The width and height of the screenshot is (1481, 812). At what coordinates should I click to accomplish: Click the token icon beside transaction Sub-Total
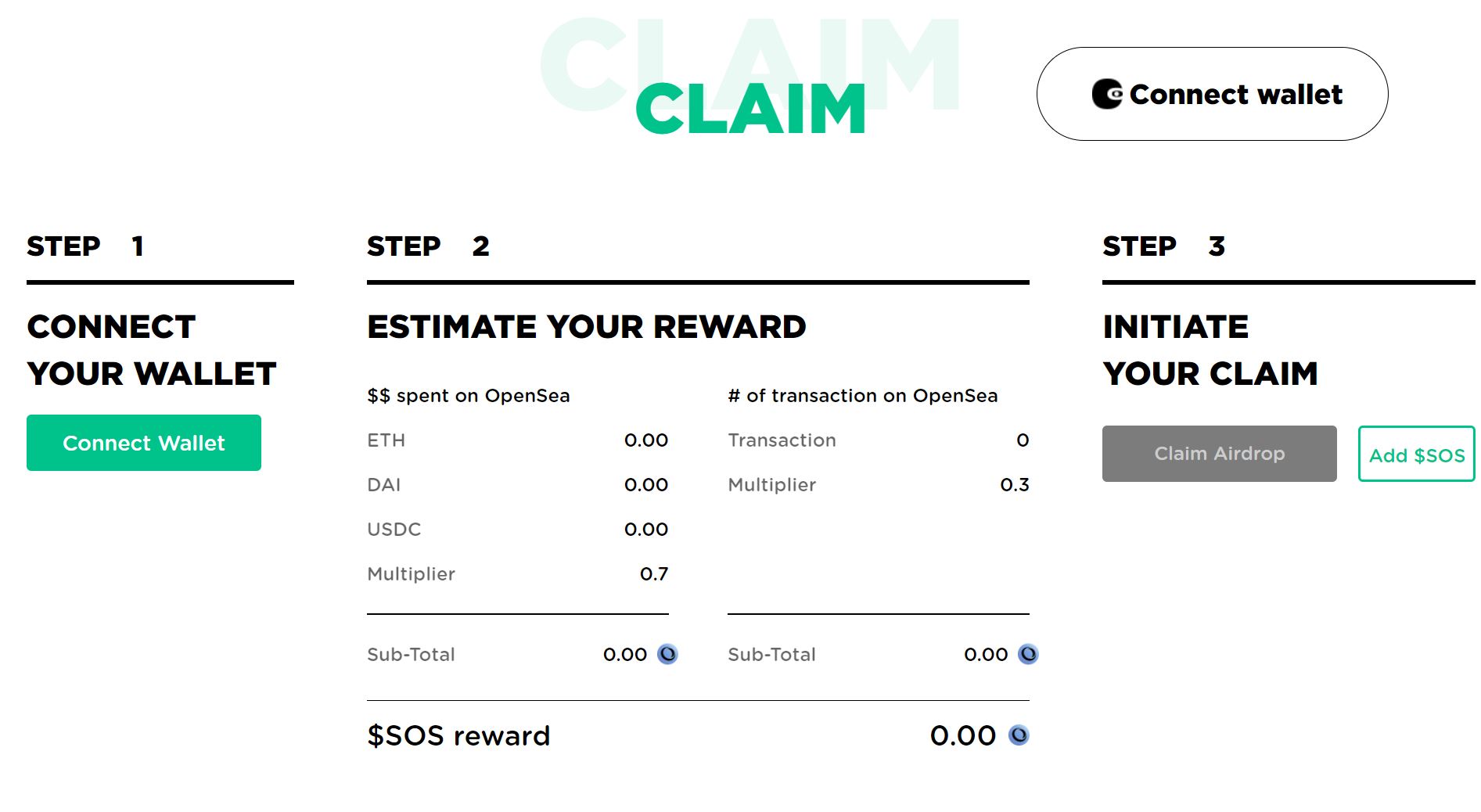click(1028, 654)
